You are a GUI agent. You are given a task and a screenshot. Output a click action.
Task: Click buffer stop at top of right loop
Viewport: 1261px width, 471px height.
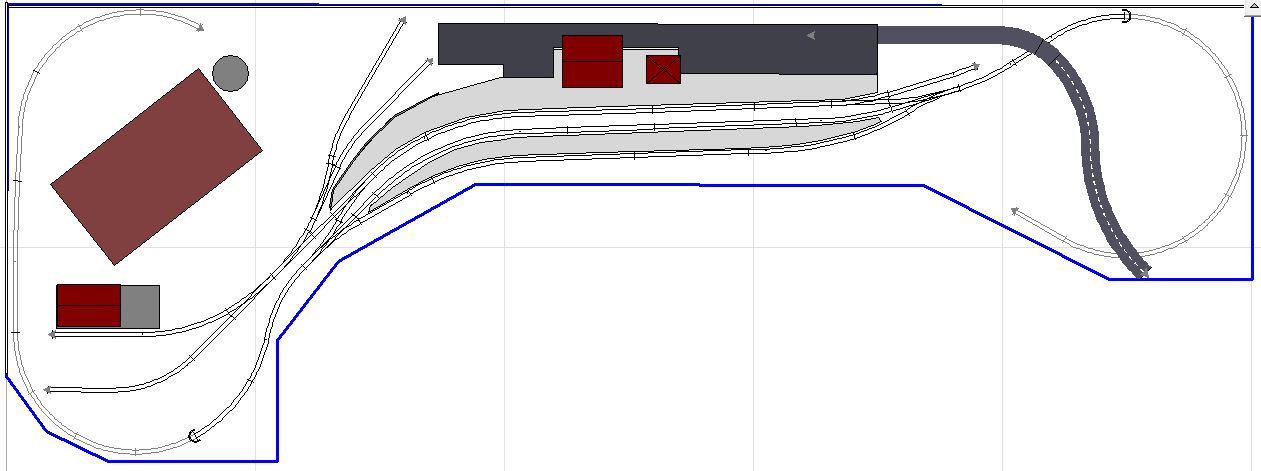click(x=1126, y=16)
